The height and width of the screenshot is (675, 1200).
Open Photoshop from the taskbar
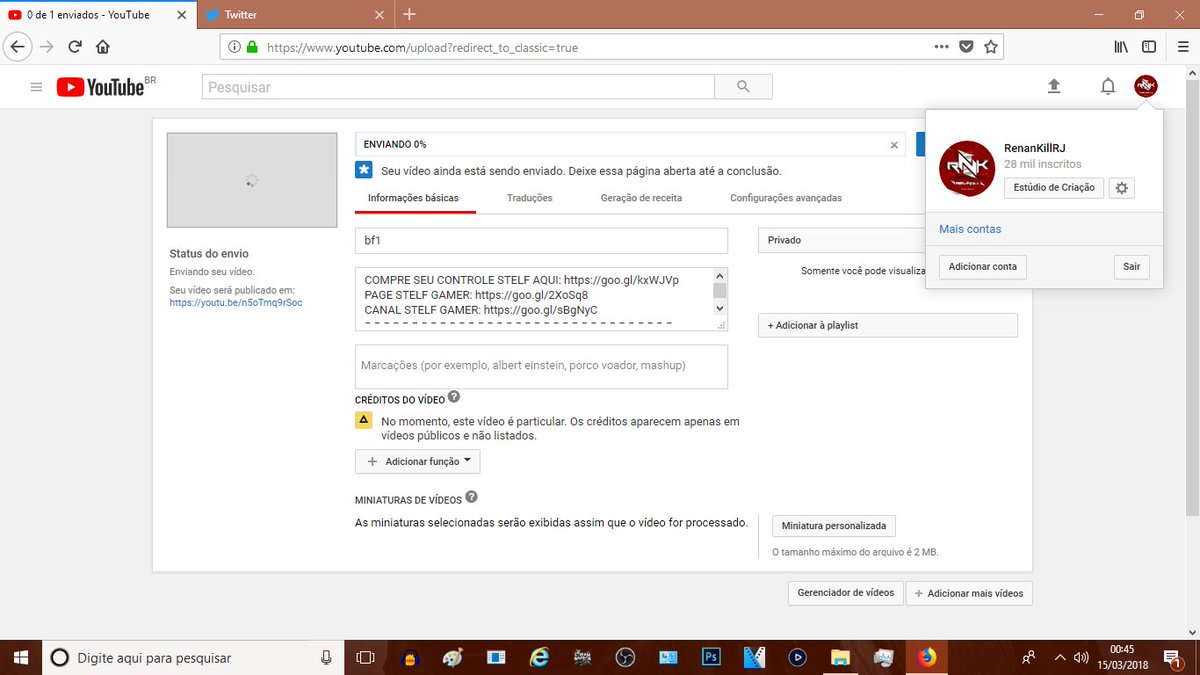point(712,657)
